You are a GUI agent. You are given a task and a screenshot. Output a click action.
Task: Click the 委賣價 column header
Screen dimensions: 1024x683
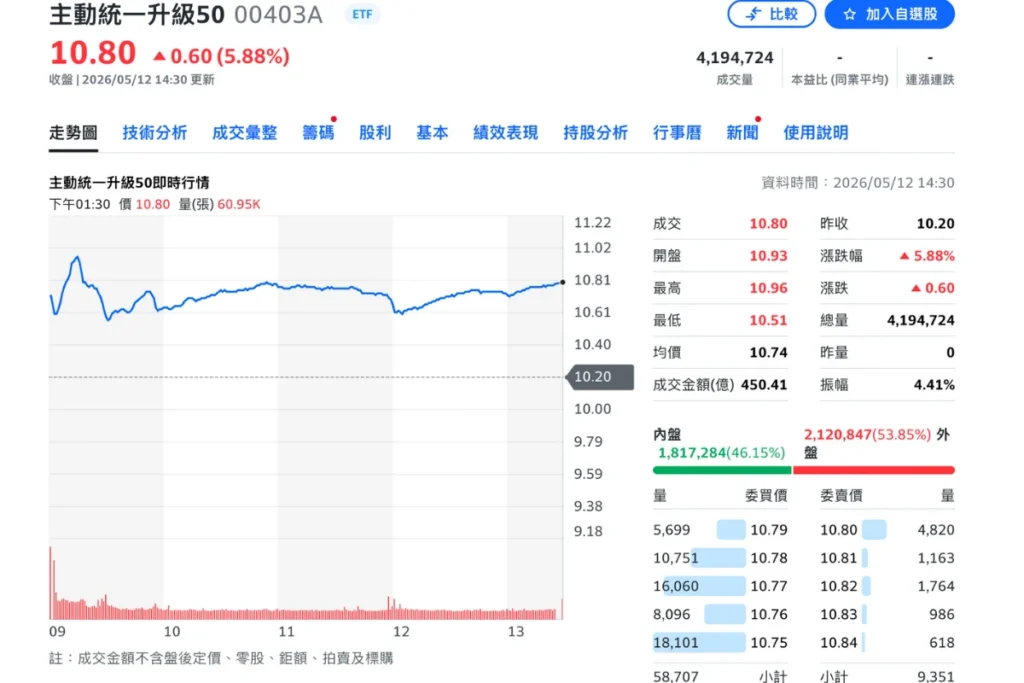click(841, 496)
